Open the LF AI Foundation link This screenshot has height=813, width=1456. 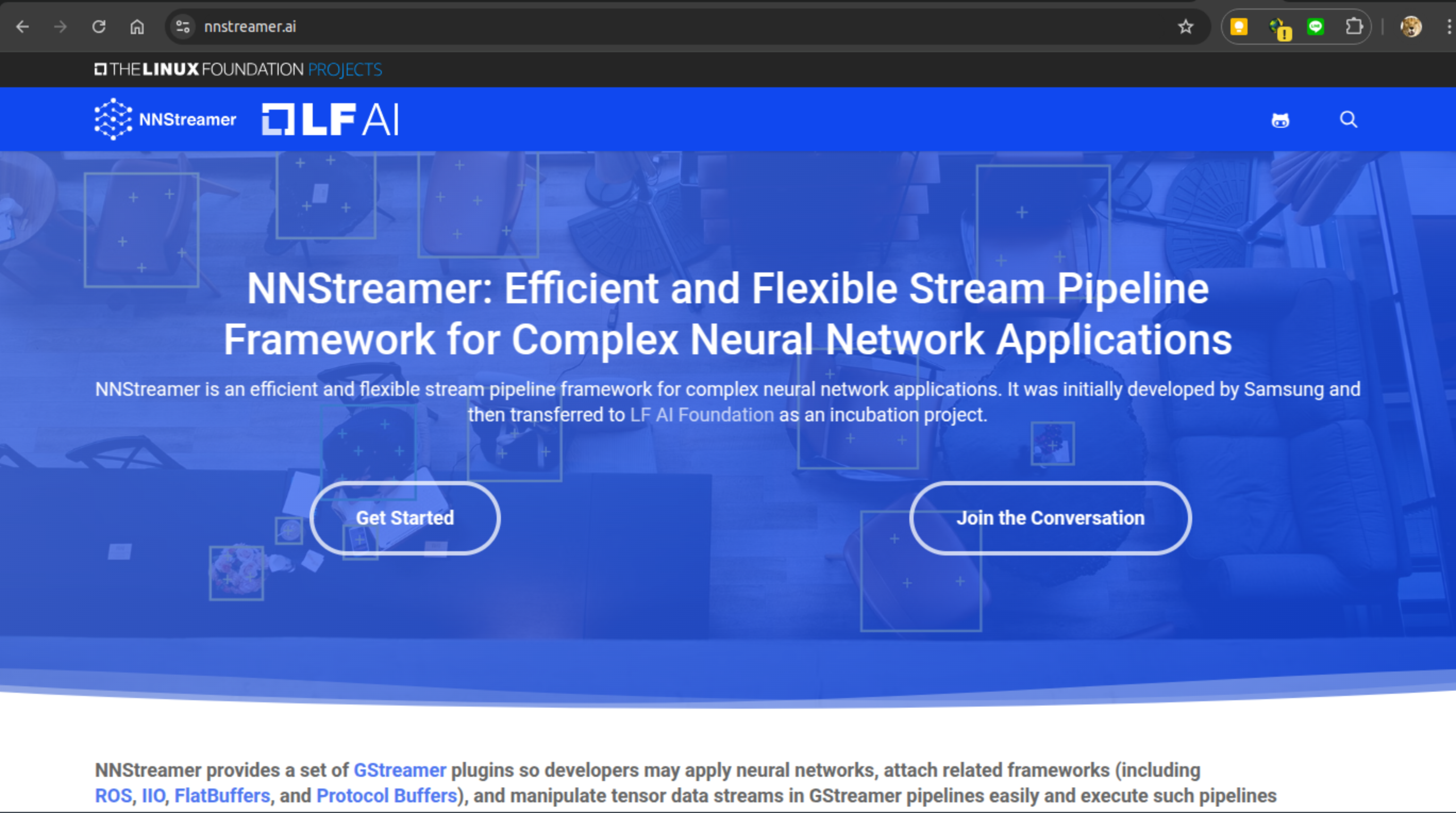(702, 415)
